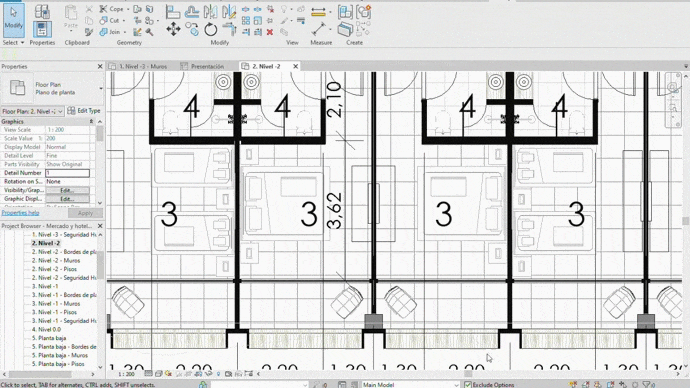
Task: Toggle the Exclude Options checkbox
Action: click(x=468, y=385)
